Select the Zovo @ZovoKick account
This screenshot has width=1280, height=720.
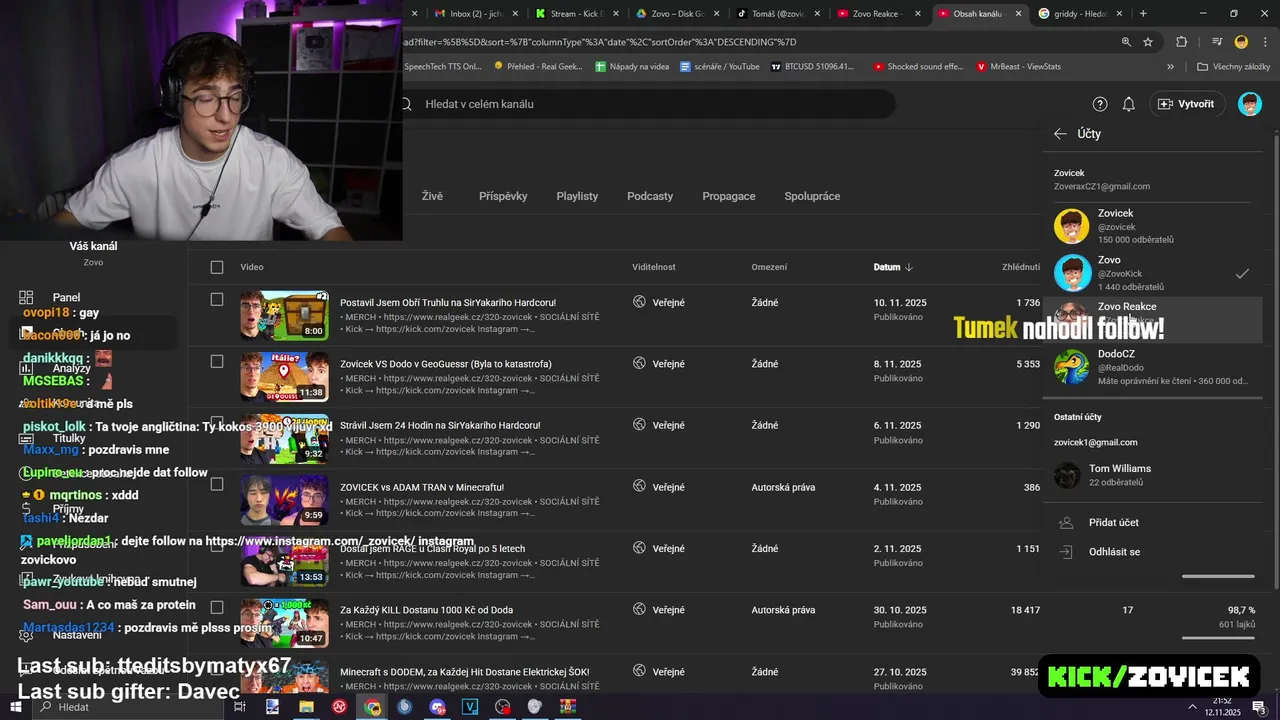point(1152,273)
